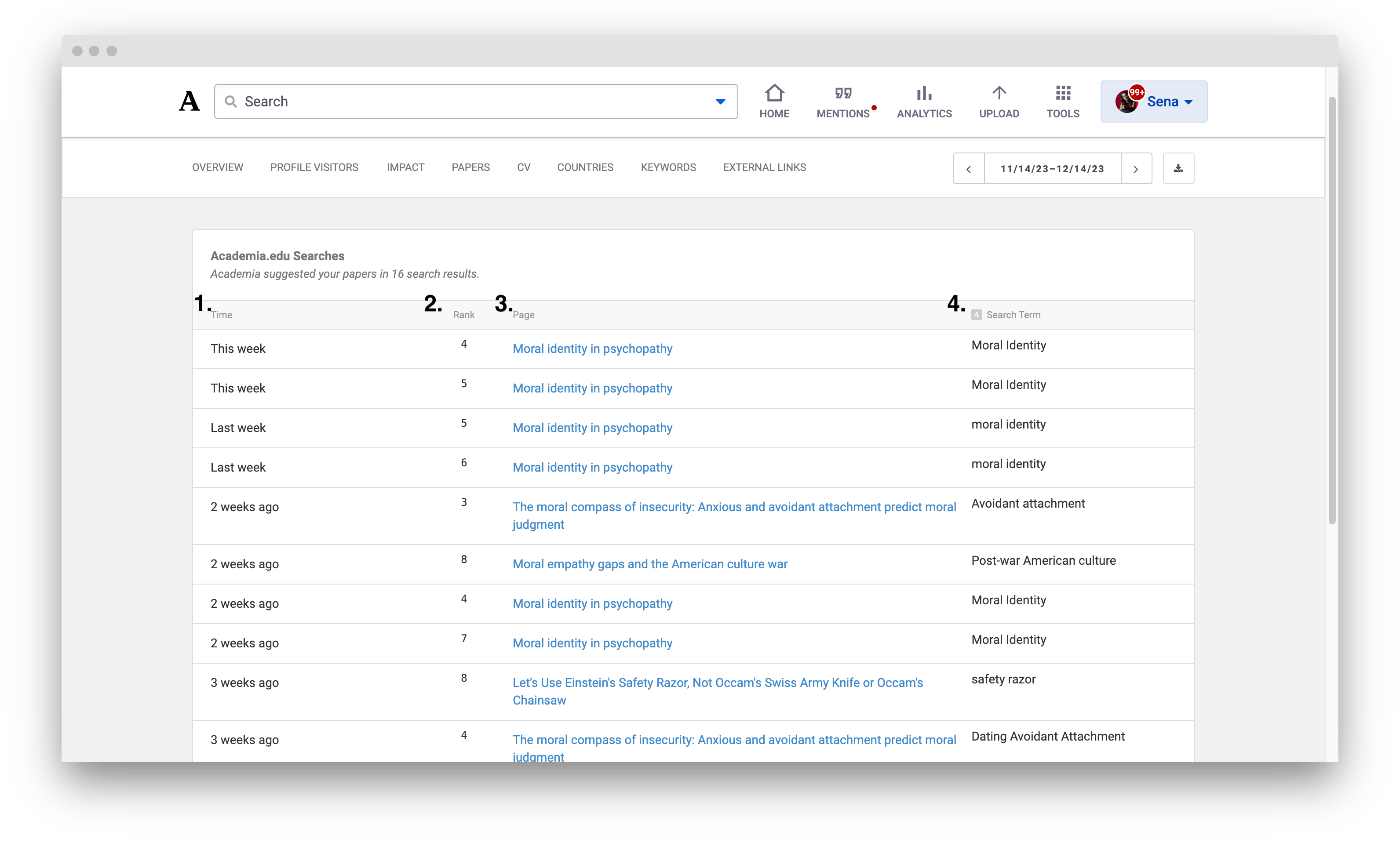The width and height of the screenshot is (1400, 850).
Task: Click the page vertical scrollbar
Action: click(1332, 310)
